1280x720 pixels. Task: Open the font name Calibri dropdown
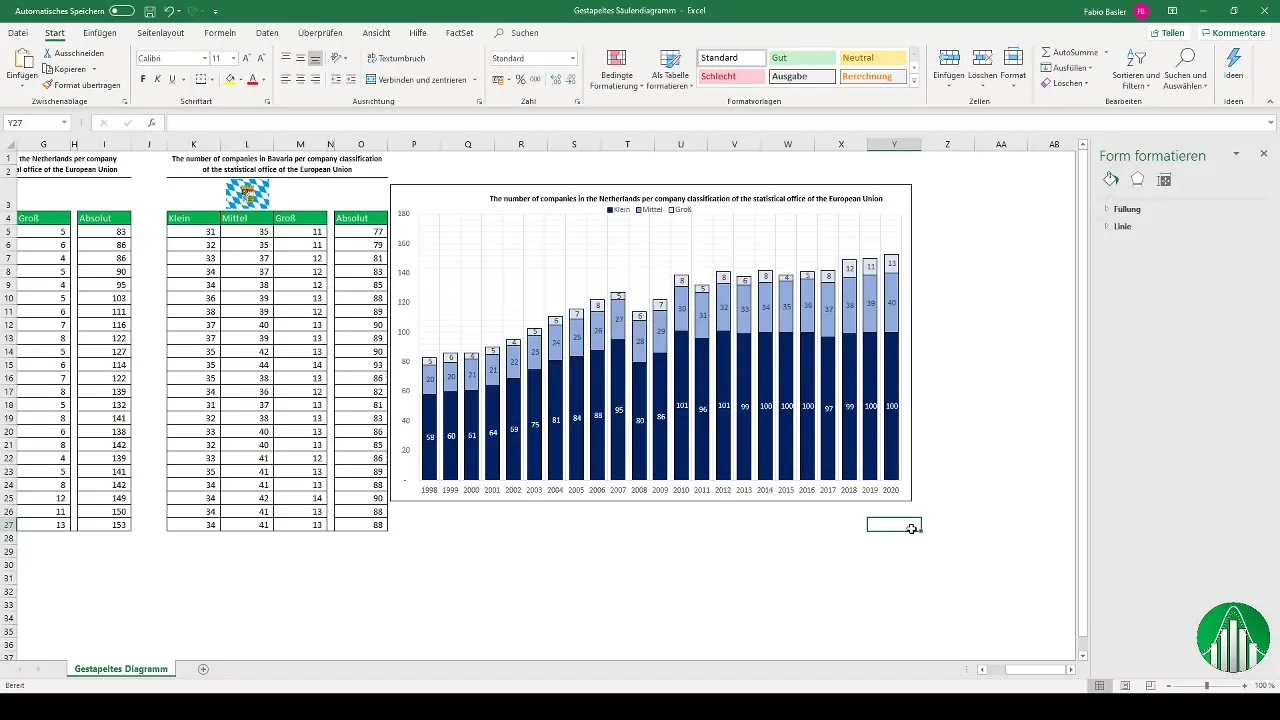point(204,59)
